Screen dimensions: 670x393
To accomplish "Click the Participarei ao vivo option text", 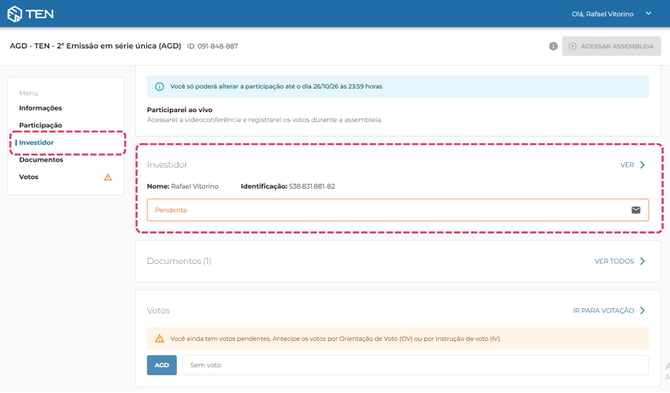I will [x=179, y=110].
